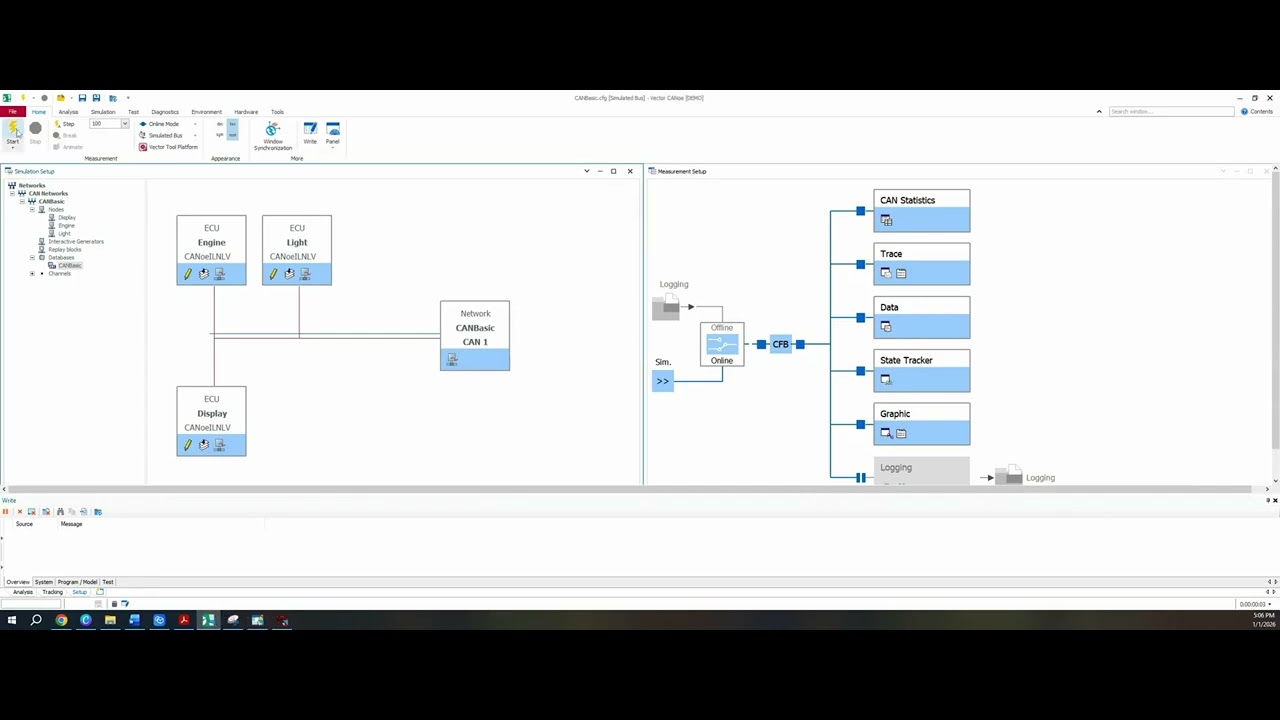Screen dimensions: 1280x720
Task: Select the Analysis desktop tab
Action: click(x=22, y=592)
